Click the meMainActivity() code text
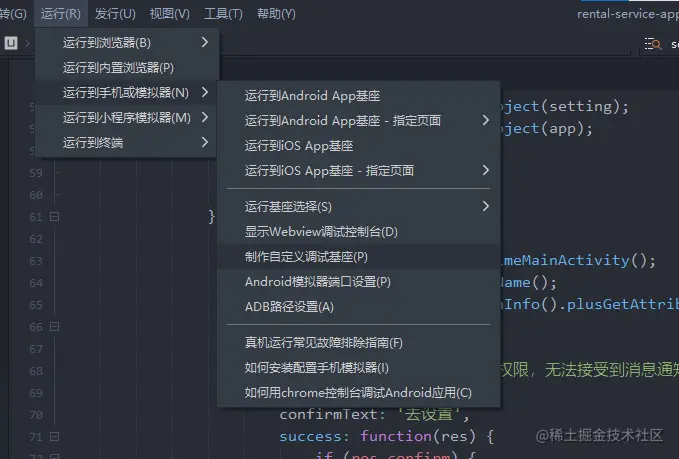This screenshot has height=459, width=679. pyautogui.click(x=579, y=260)
